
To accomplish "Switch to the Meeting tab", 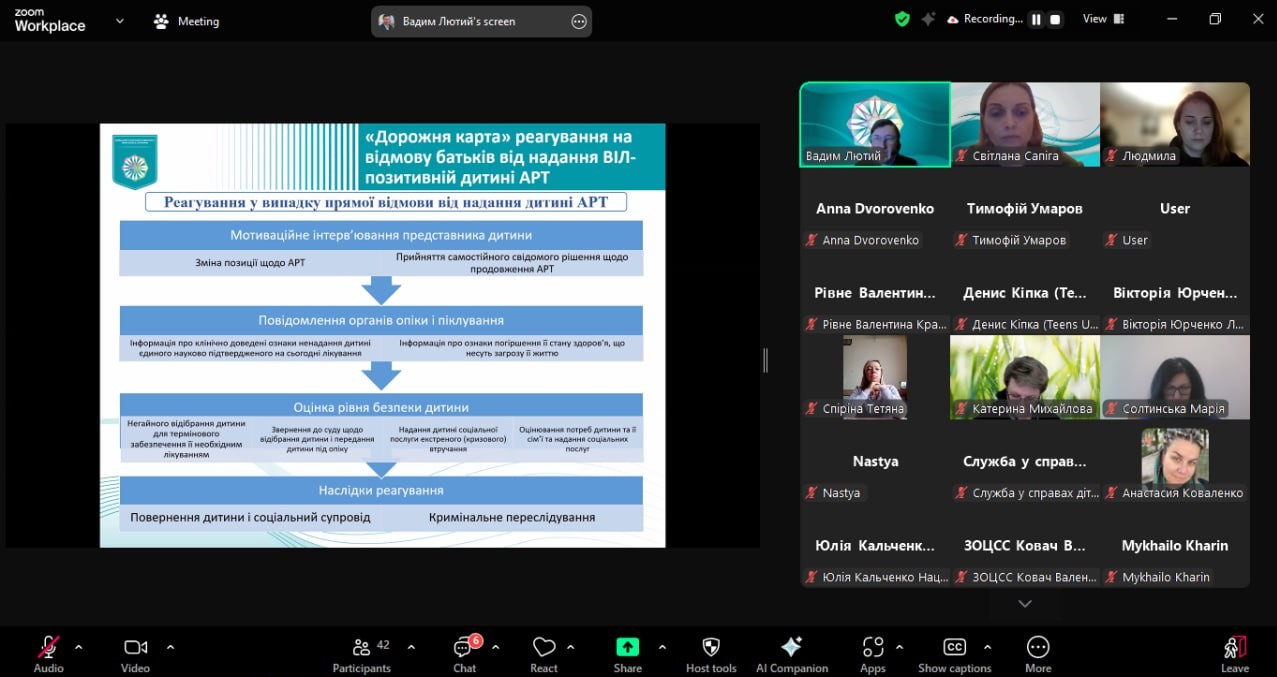I will tap(186, 21).
